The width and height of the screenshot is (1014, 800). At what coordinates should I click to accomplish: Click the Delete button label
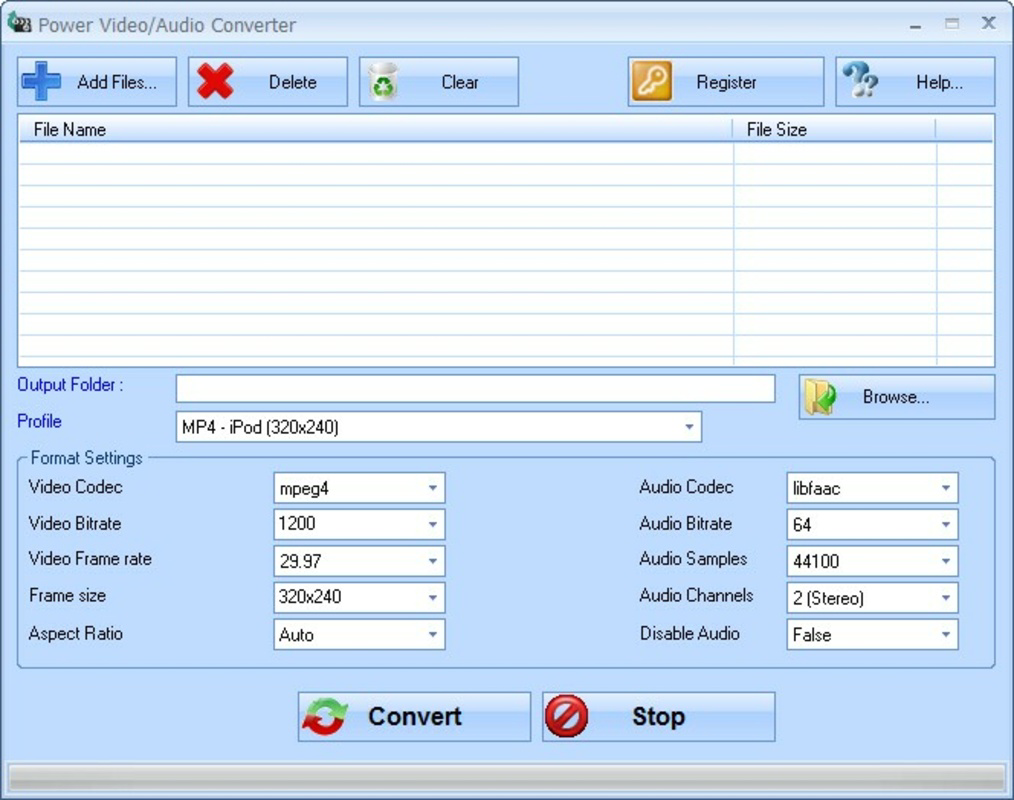[x=292, y=82]
